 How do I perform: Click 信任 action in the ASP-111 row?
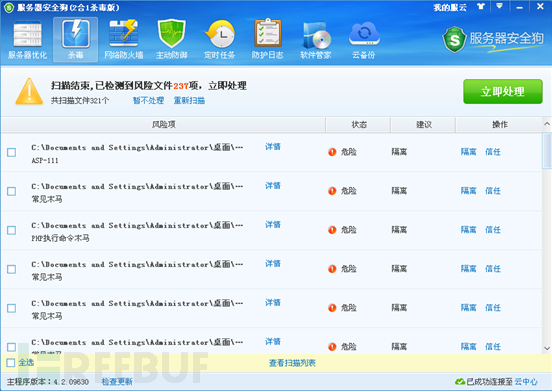[x=493, y=152]
